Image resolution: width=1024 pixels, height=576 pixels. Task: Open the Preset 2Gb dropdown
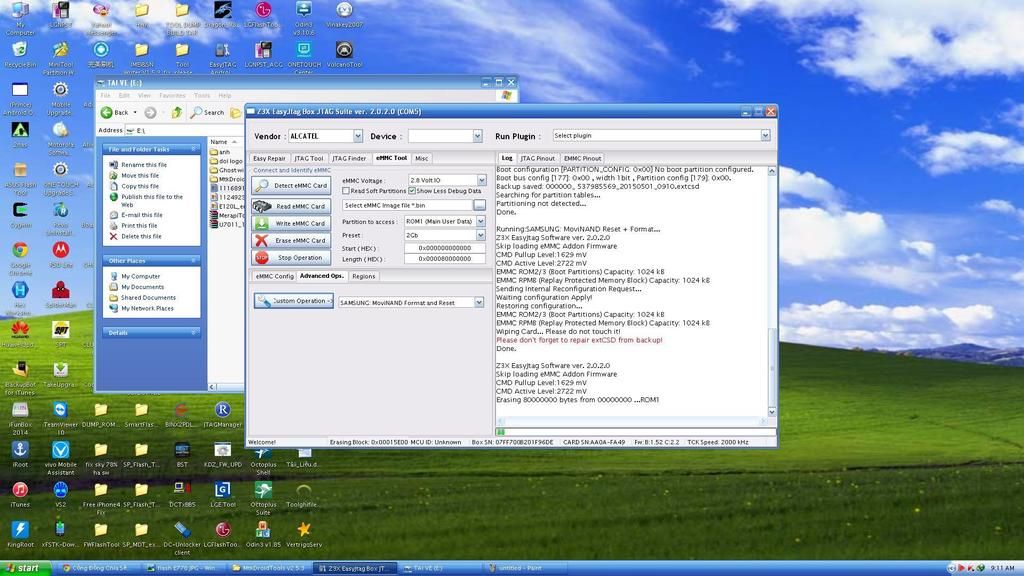(481, 235)
